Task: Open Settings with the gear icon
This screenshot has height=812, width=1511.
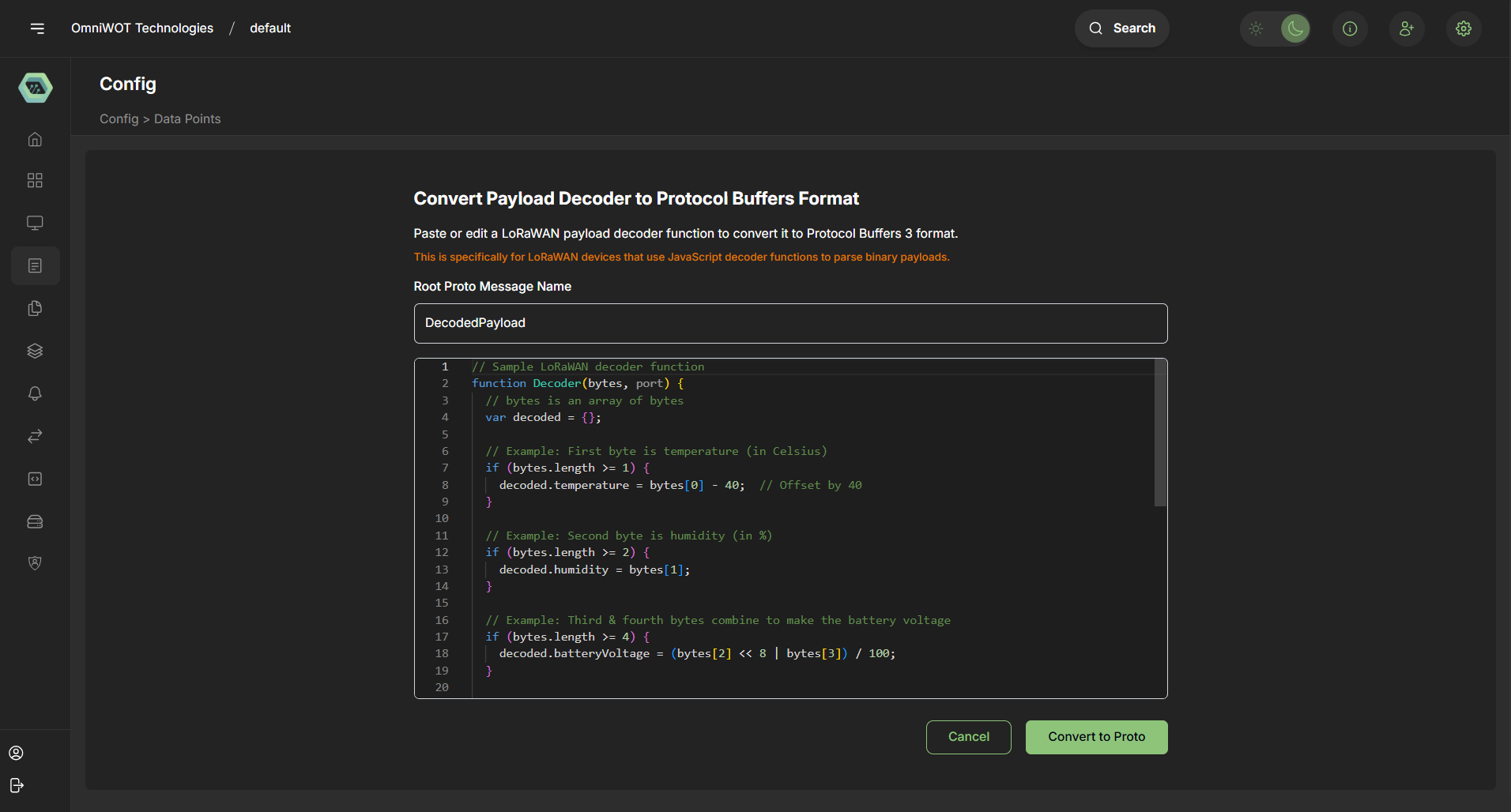Action: point(1463,28)
